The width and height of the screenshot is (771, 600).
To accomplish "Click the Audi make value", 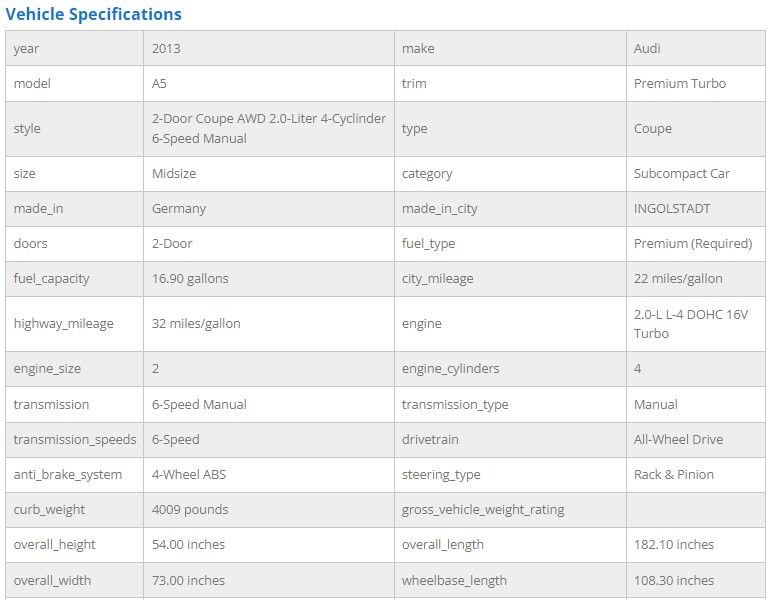I will [x=647, y=48].
